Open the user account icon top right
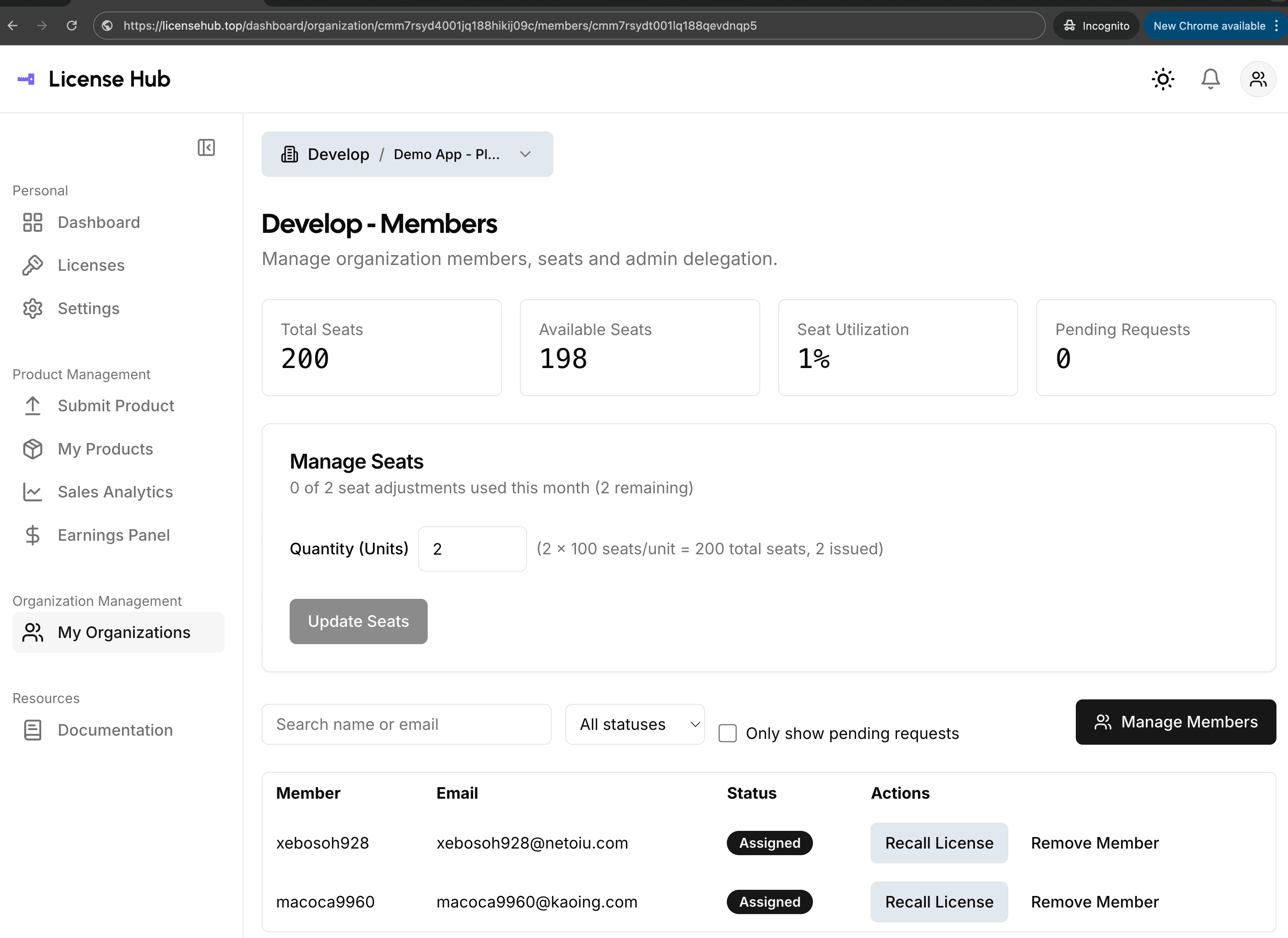Screen dimensions: 1288x938 1258,79
